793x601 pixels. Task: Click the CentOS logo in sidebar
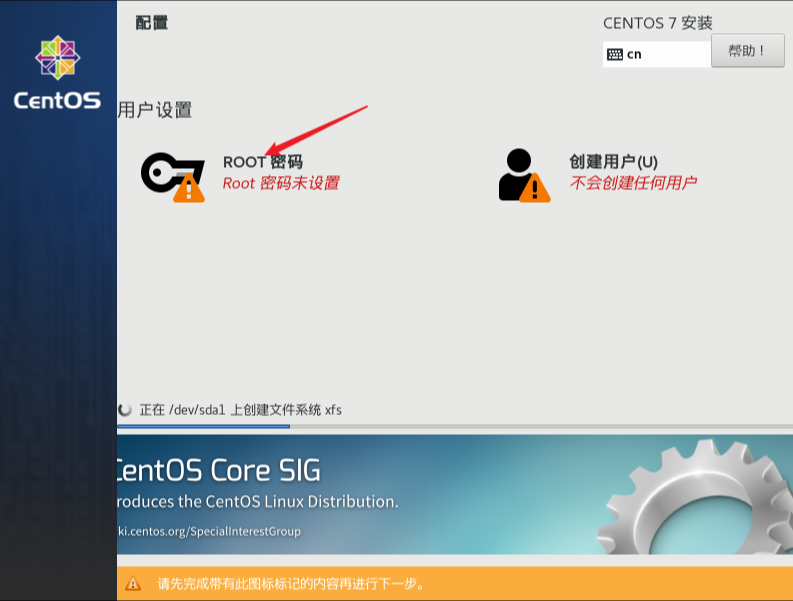pos(58,73)
